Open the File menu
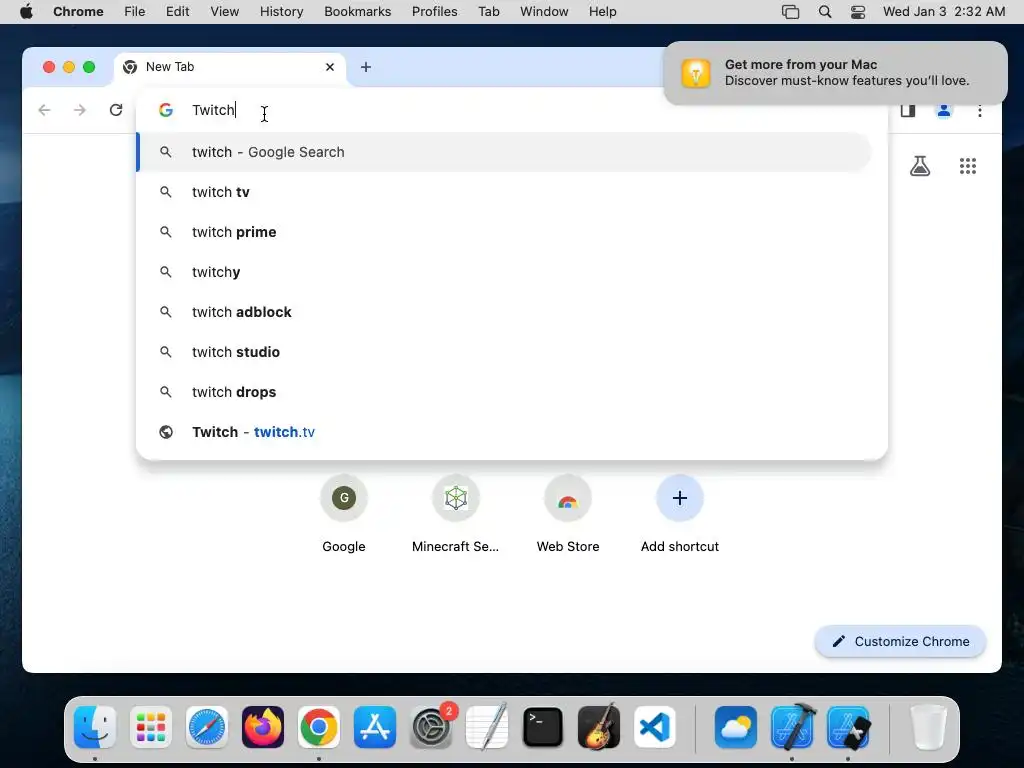1024x768 pixels. tap(135, 12)
